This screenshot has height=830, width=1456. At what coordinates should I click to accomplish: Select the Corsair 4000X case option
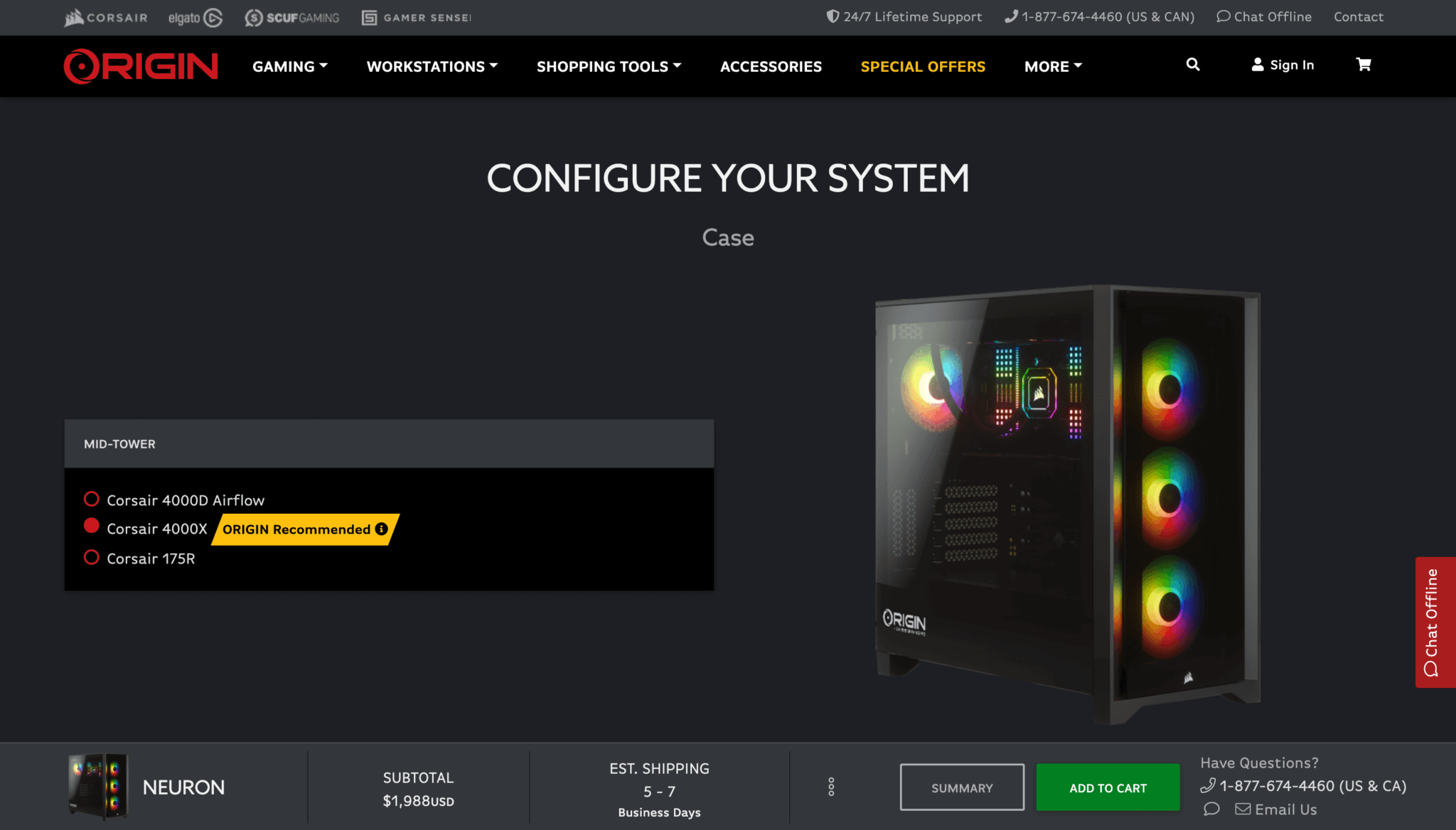point(92,527)
